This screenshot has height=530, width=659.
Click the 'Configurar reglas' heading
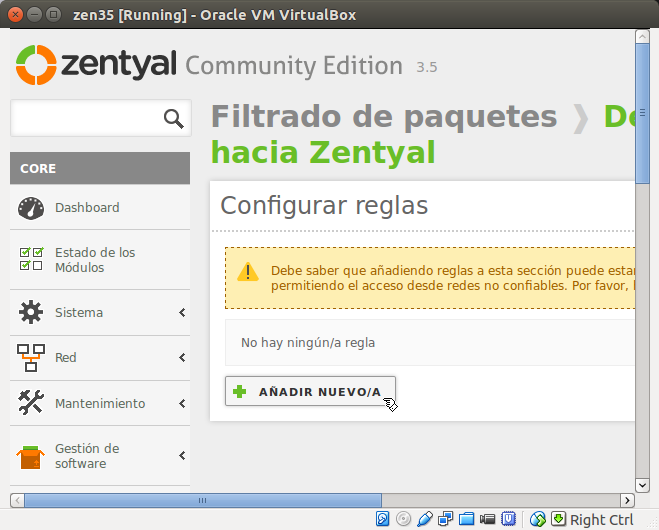[x=324, y=206]
